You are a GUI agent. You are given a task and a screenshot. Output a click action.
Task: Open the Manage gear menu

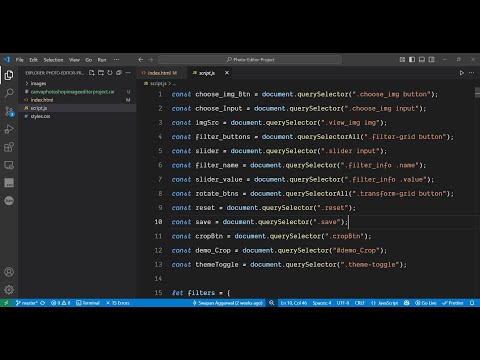point(9,289)
